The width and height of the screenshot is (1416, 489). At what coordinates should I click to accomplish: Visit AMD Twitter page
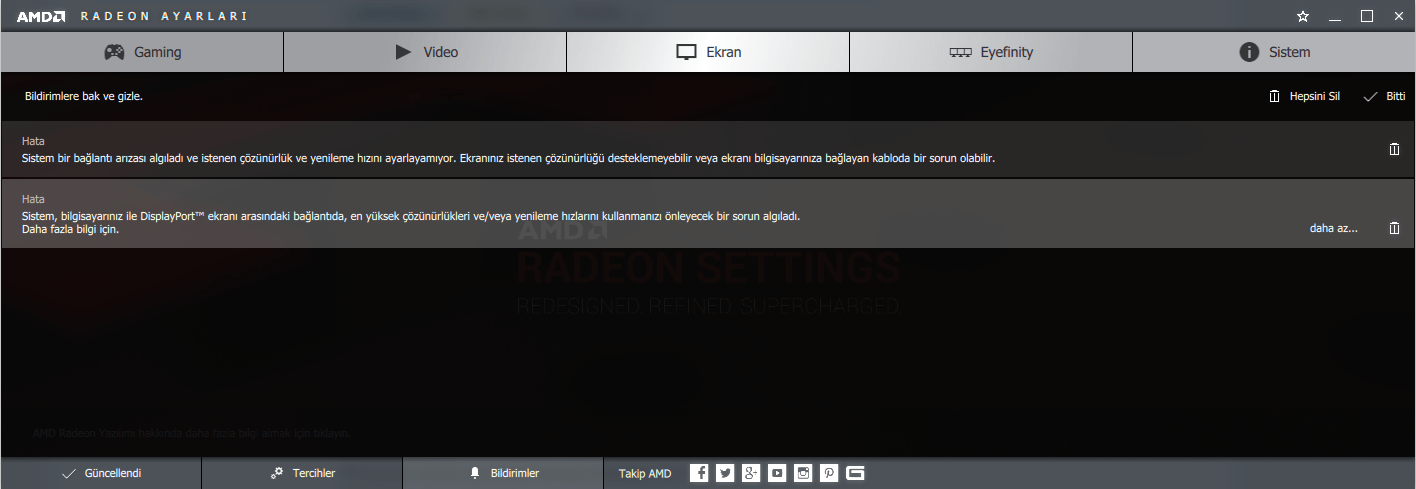pyautogui.click(x=726, y=473)
